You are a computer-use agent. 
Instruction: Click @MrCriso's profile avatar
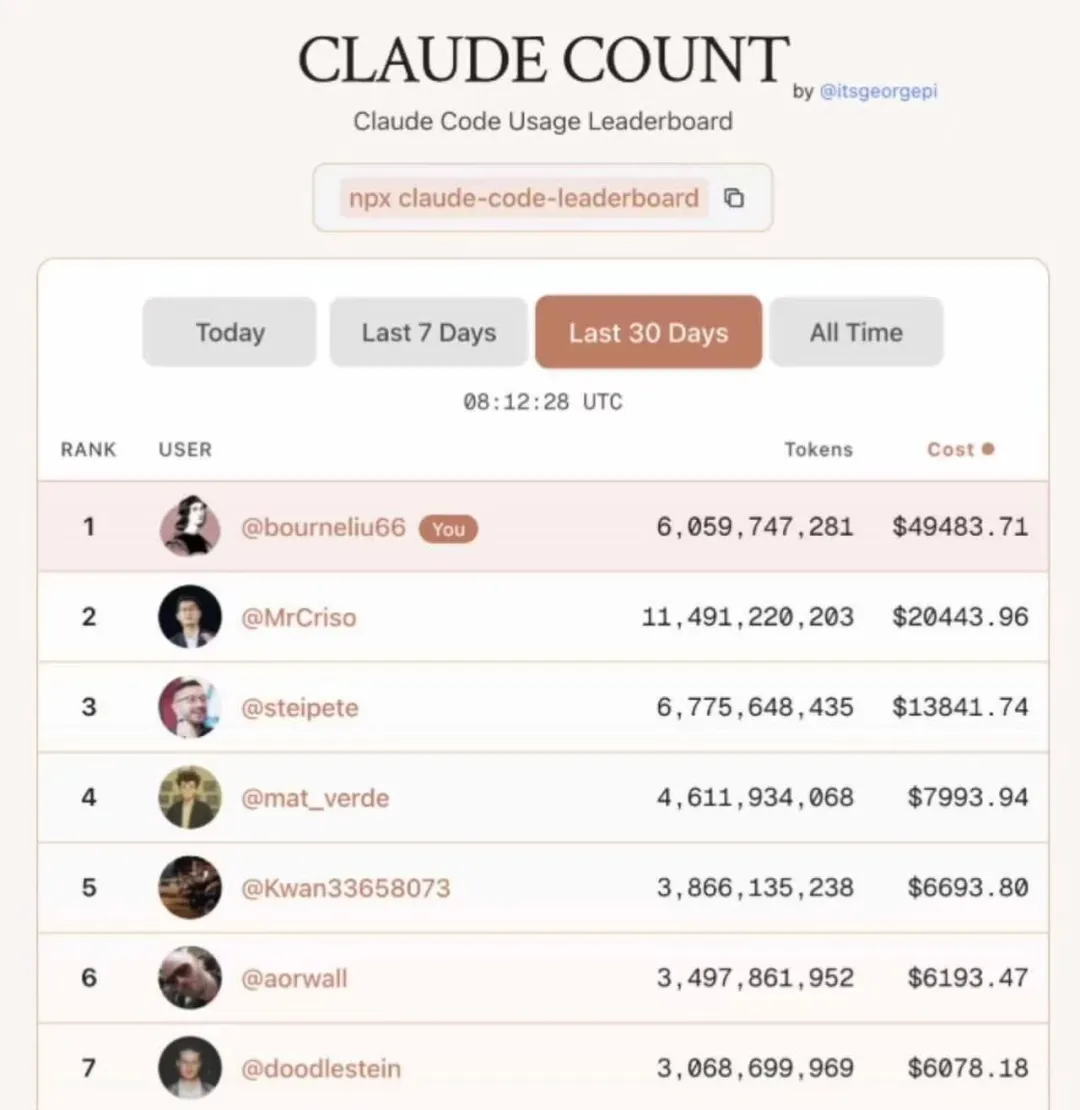click(x=189, y=617)
